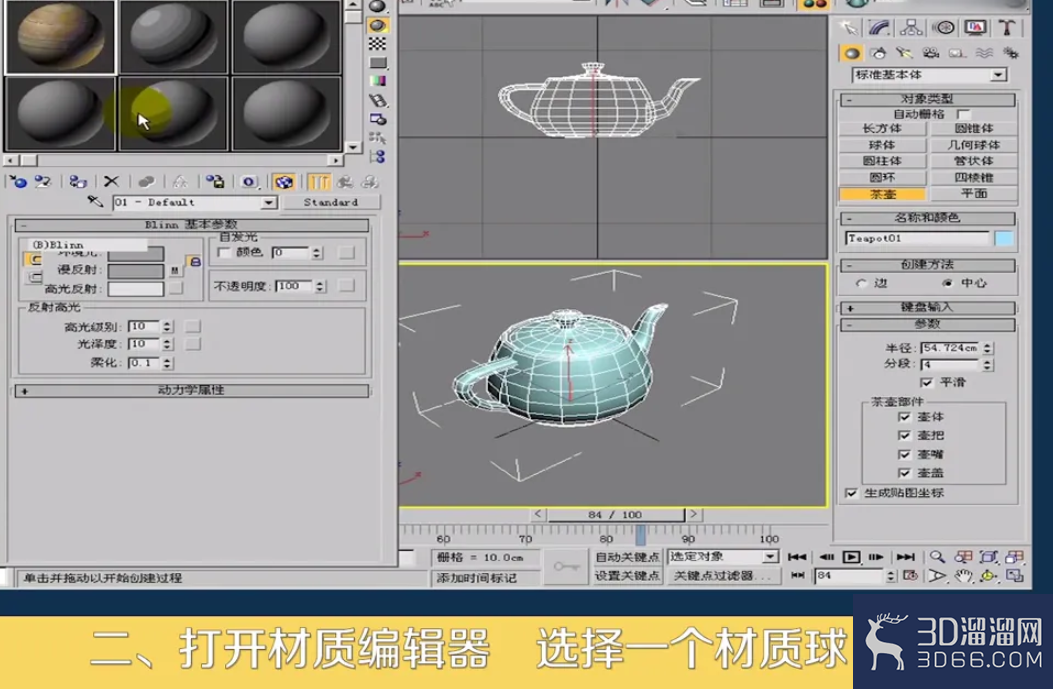Click the viewport Zoom magnifier icon
Image resolution: width=1053 pixels, height=689 pixels.
(x=937, y=557)
